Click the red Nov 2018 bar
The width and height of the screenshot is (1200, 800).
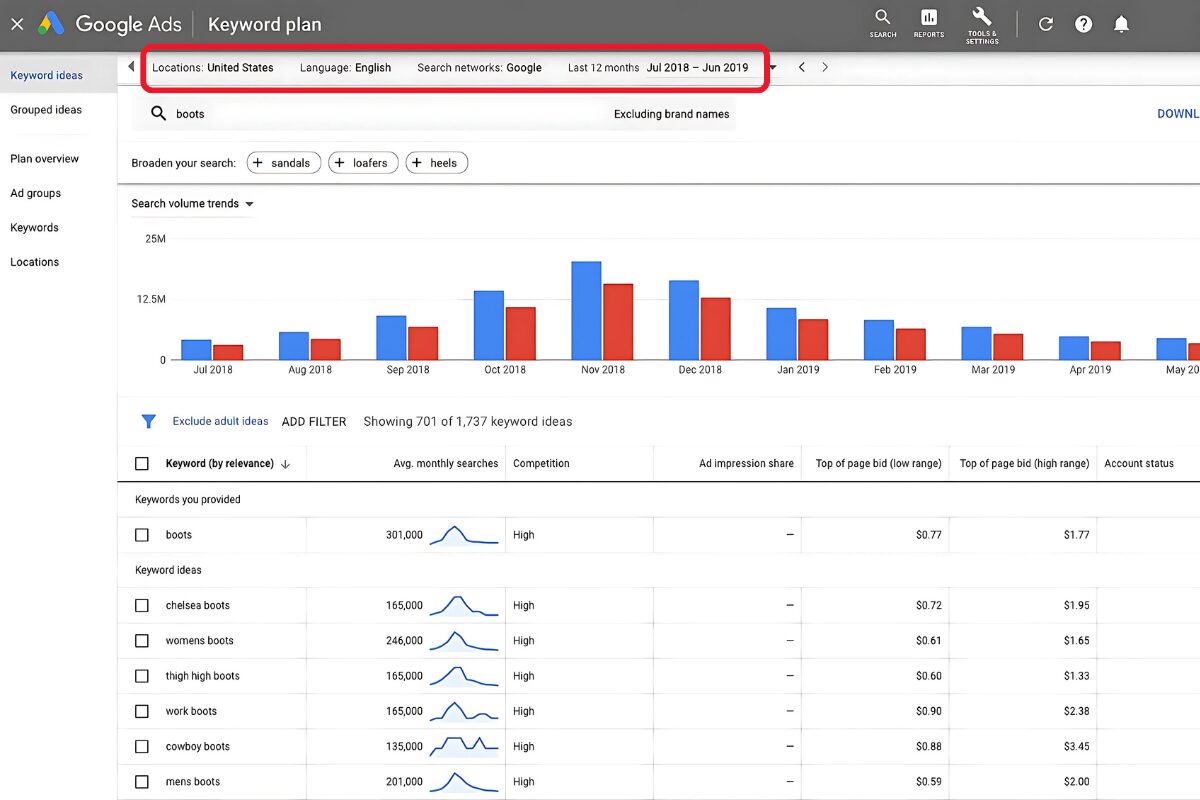pos(618,322)
